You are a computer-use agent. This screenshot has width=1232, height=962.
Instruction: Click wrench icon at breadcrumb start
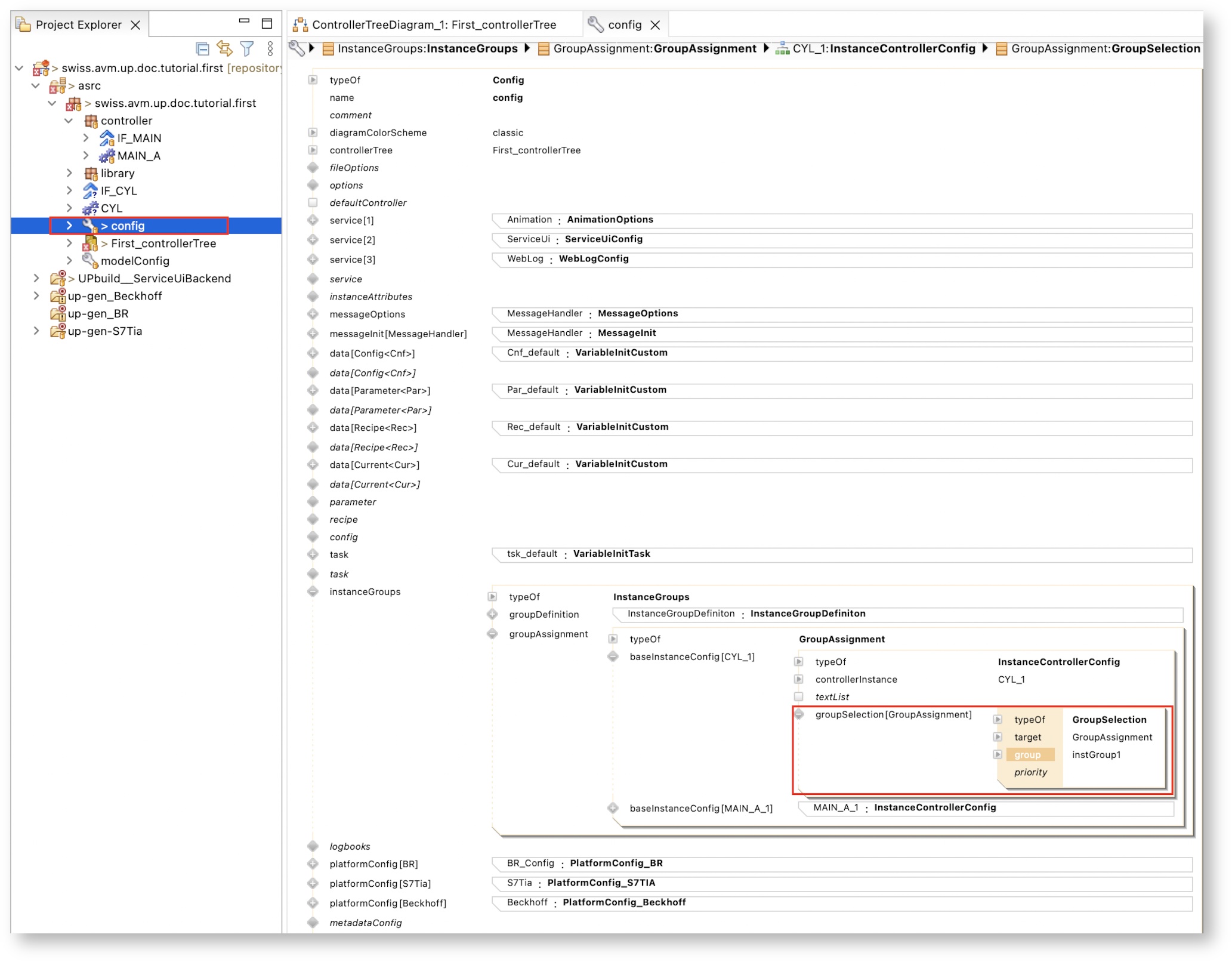(297, 48)
